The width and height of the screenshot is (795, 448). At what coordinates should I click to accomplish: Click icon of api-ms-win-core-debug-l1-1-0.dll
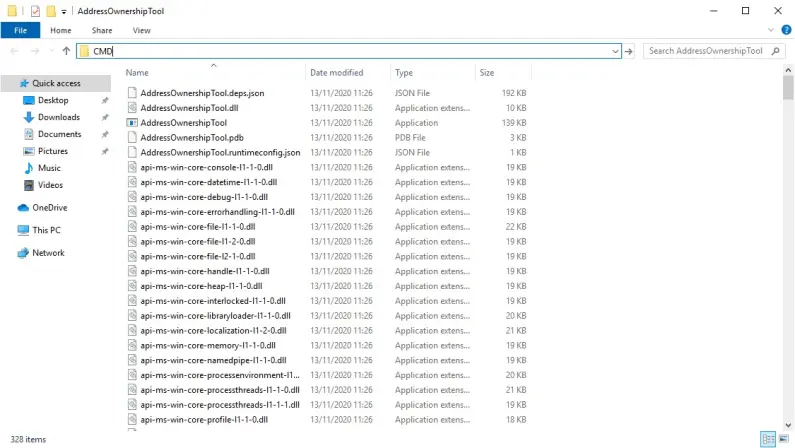click(132, 197)
